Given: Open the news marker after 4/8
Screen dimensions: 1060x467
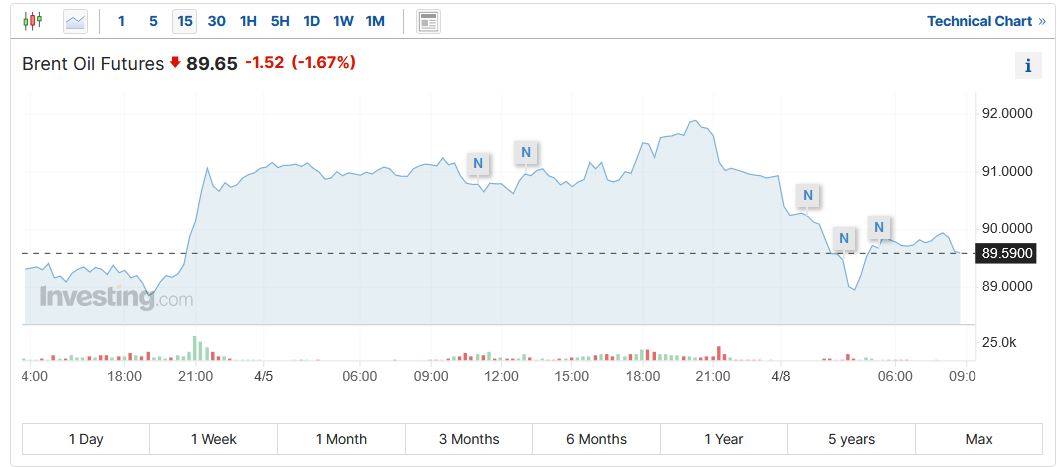Looking at the screenshot, I should tap(807, 194).
